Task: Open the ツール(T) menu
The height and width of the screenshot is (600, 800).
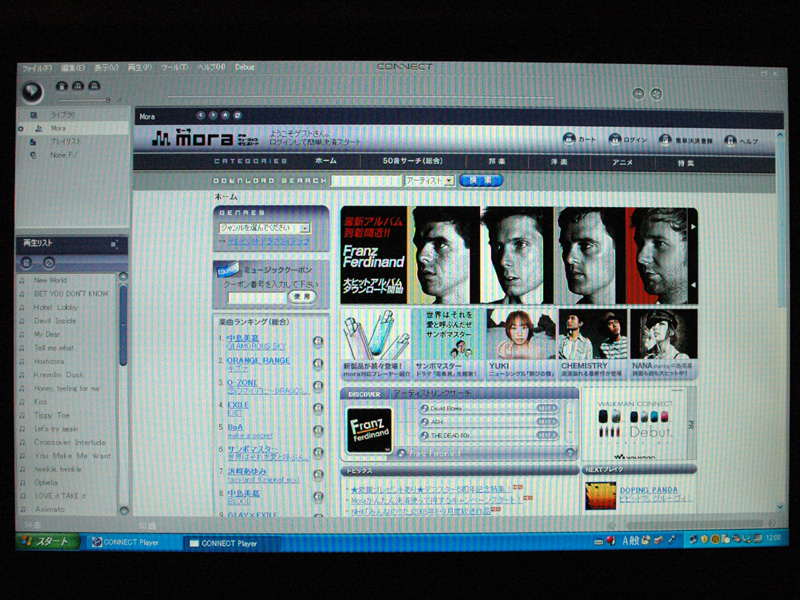Action: coord(174,67)
